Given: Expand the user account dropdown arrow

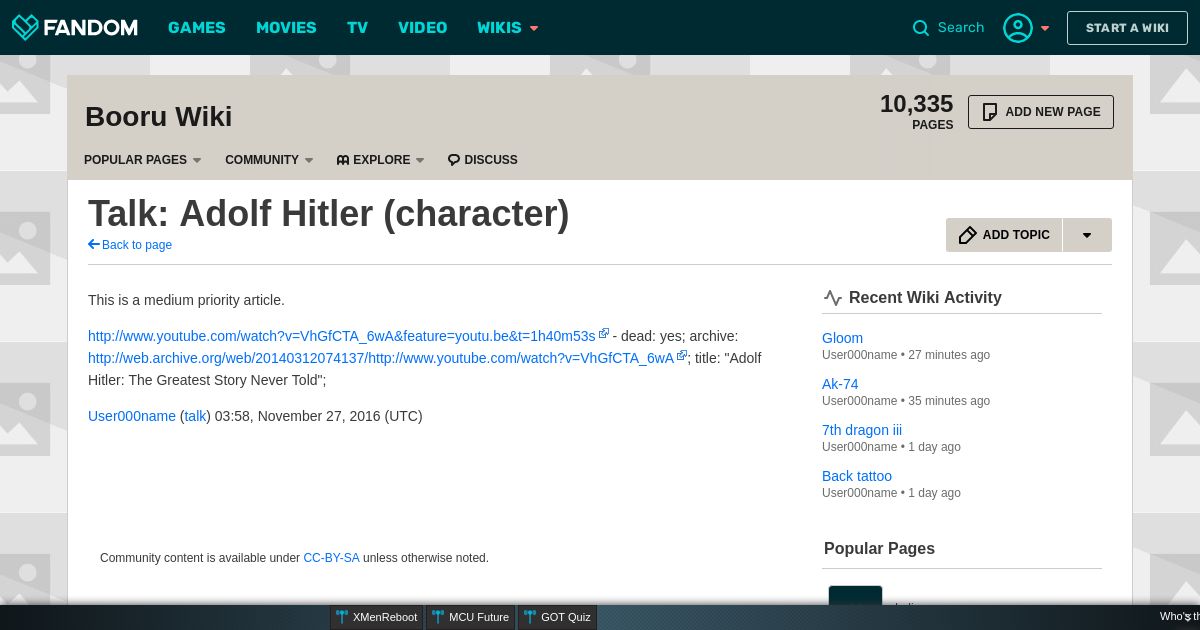Looking at the screenshot, I should click(1045, 28).
